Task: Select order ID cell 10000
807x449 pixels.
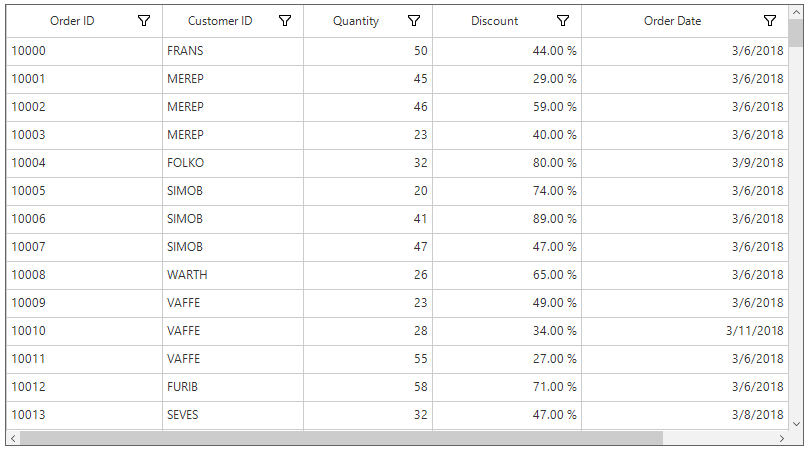Action: point(84,51)
